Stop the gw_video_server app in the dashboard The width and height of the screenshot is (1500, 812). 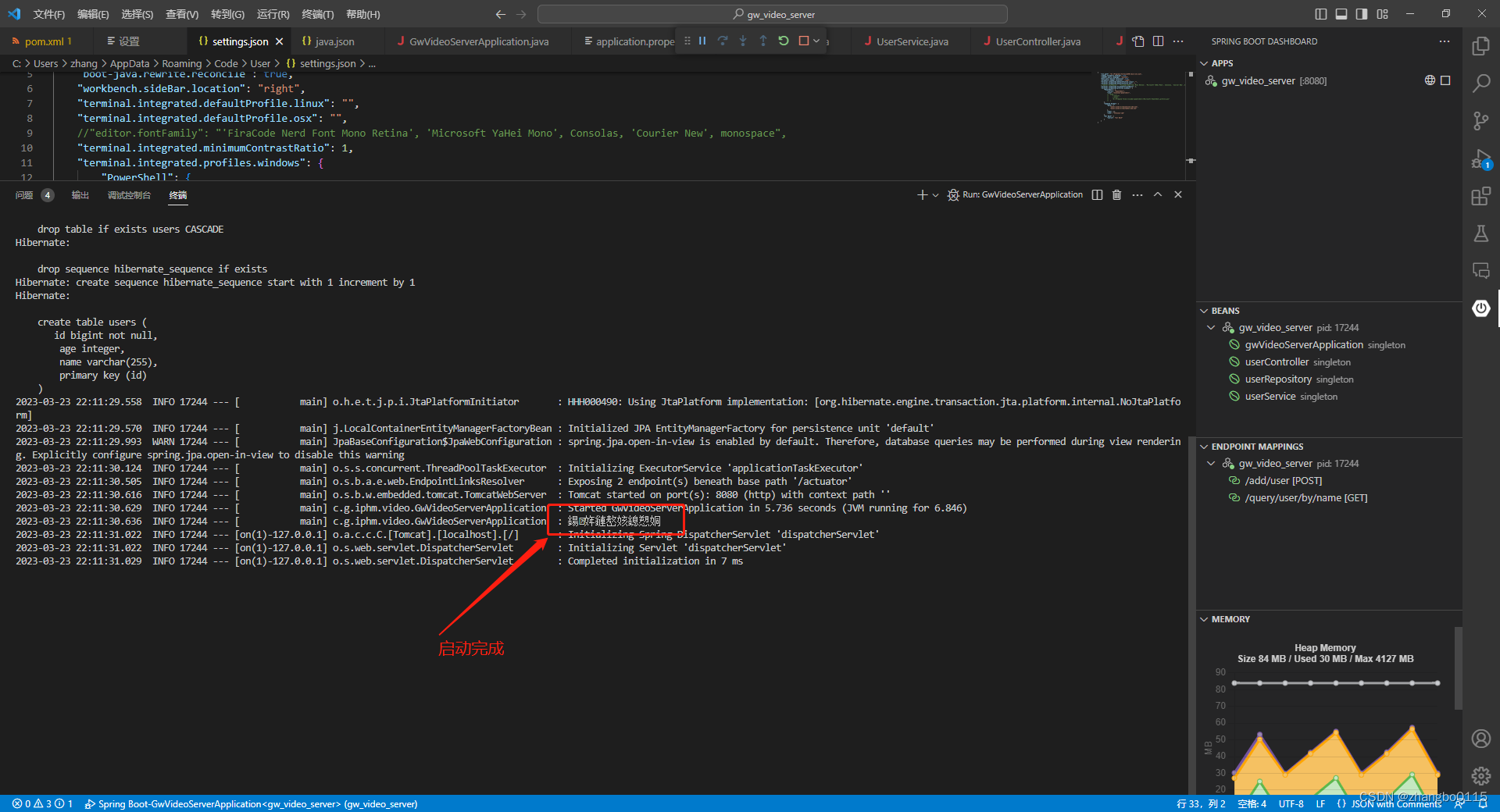[1445, 80]
